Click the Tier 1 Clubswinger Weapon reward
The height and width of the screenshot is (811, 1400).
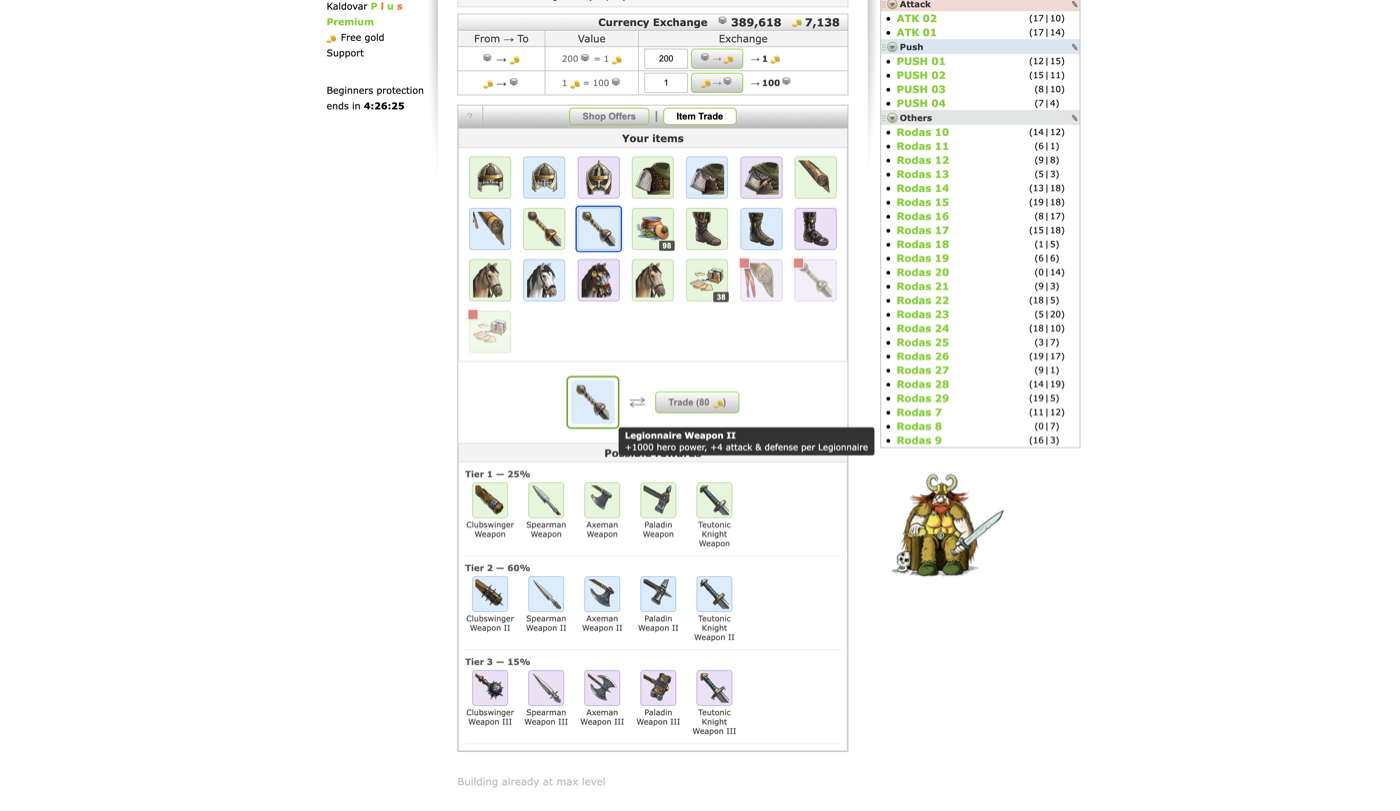point(490,500)
